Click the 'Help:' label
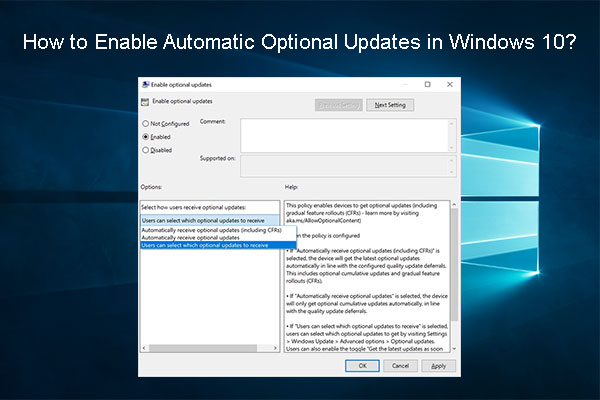 tap(291, 187)
